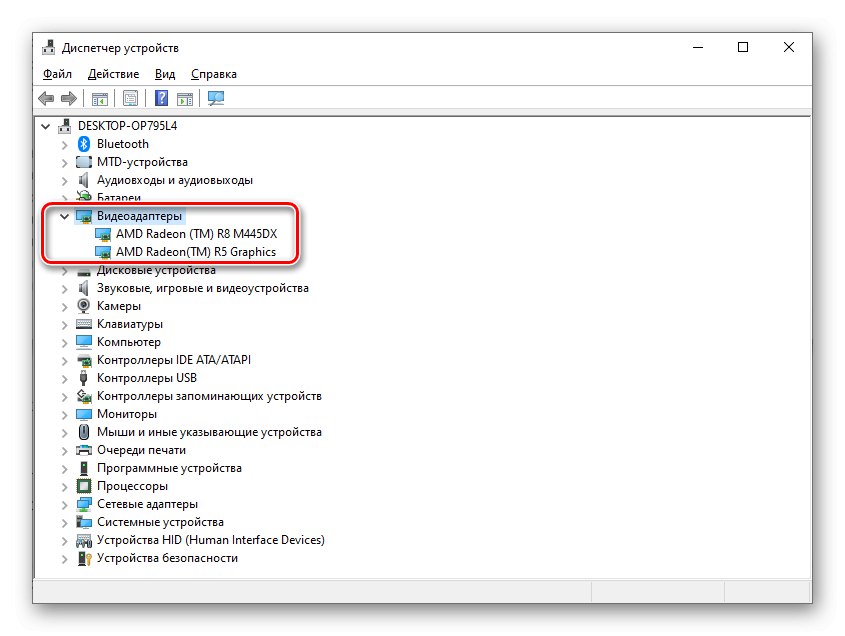Click the Устройства безопасности key icon
845x636 pixels.
84,558
